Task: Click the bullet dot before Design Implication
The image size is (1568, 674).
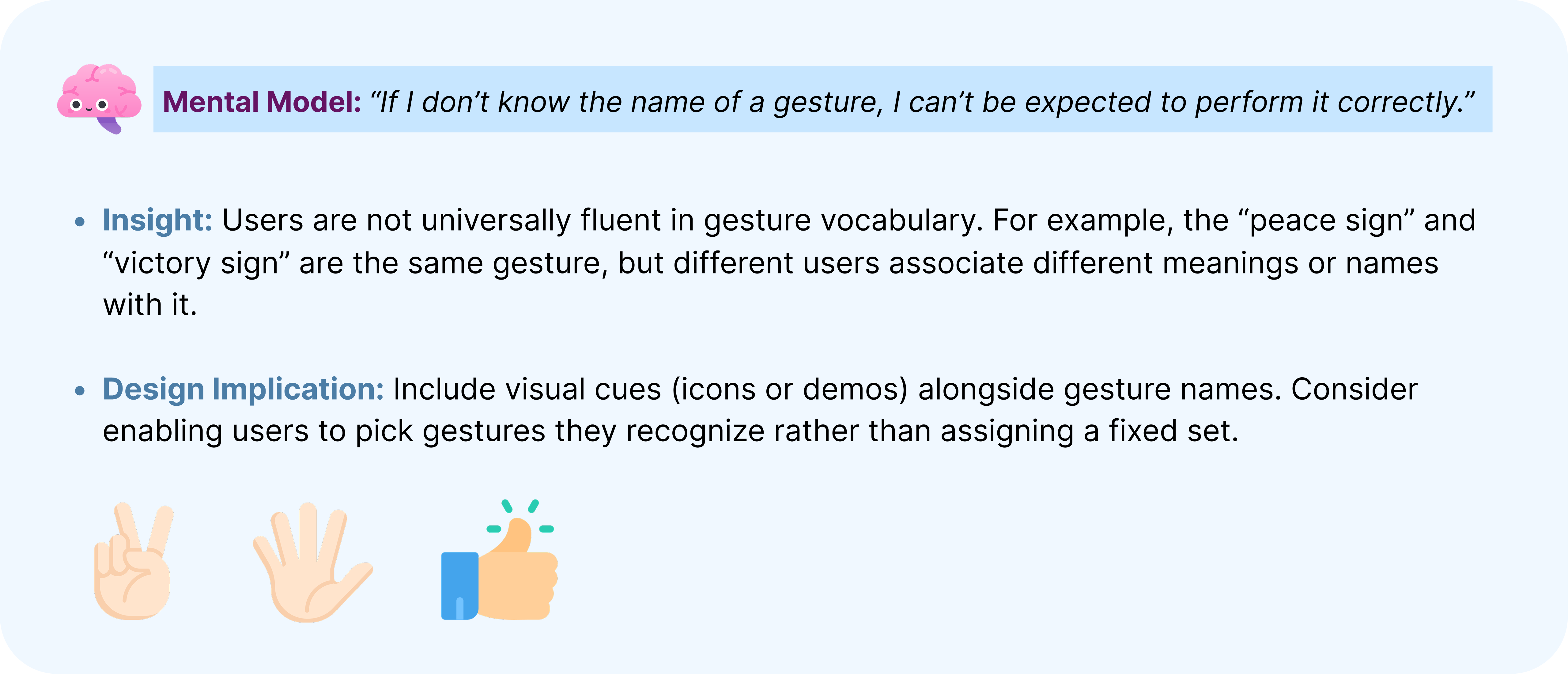Action: pos(80,390)
